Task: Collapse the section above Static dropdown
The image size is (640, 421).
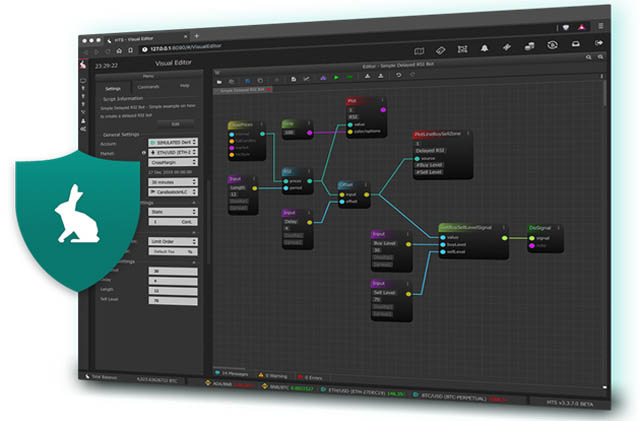Action: click(x=194, y=202)
